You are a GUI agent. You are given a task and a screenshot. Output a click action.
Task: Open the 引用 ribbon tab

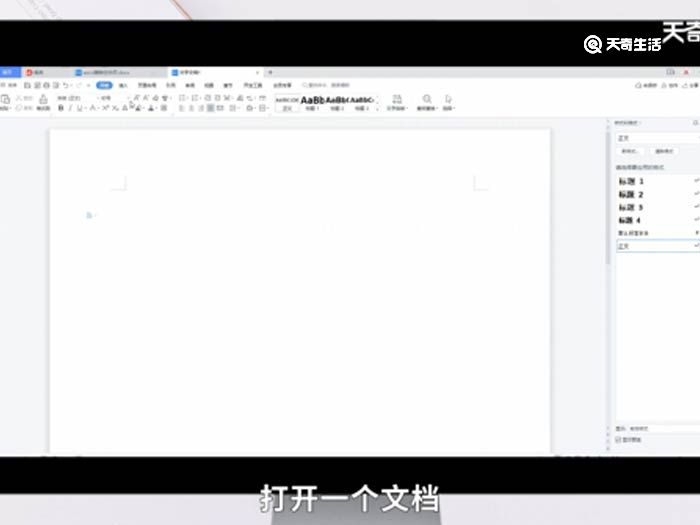171,85
